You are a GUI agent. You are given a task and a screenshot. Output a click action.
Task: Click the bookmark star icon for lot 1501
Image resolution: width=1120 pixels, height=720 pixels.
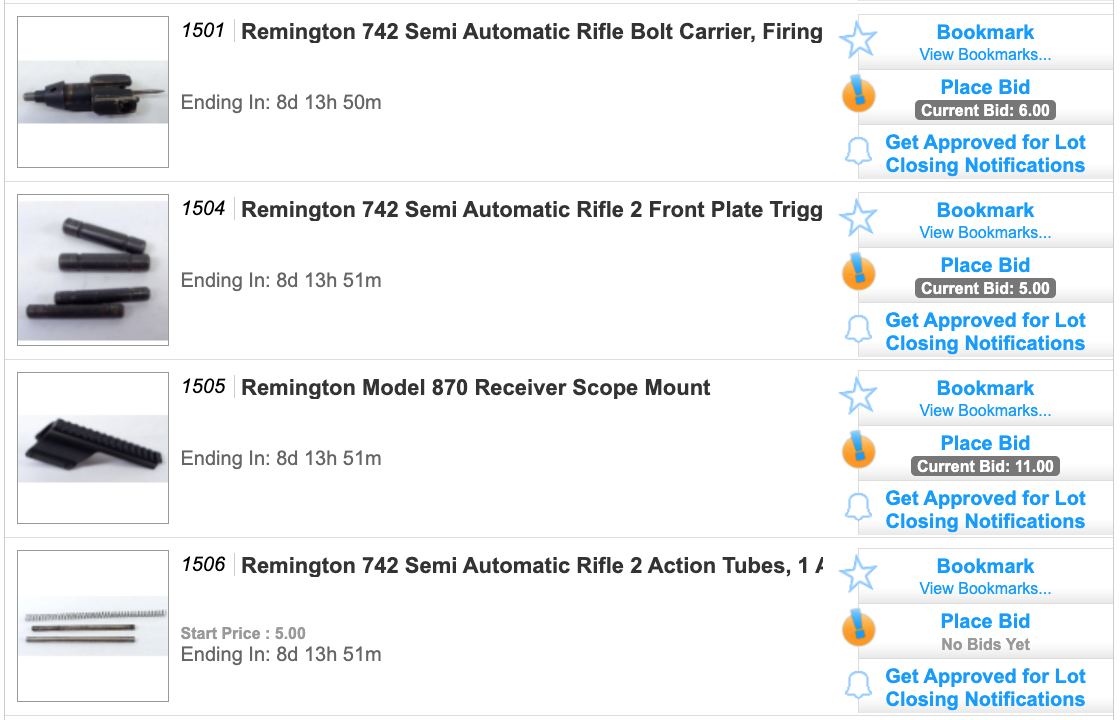pyautogui.click(x=858, y=41)
